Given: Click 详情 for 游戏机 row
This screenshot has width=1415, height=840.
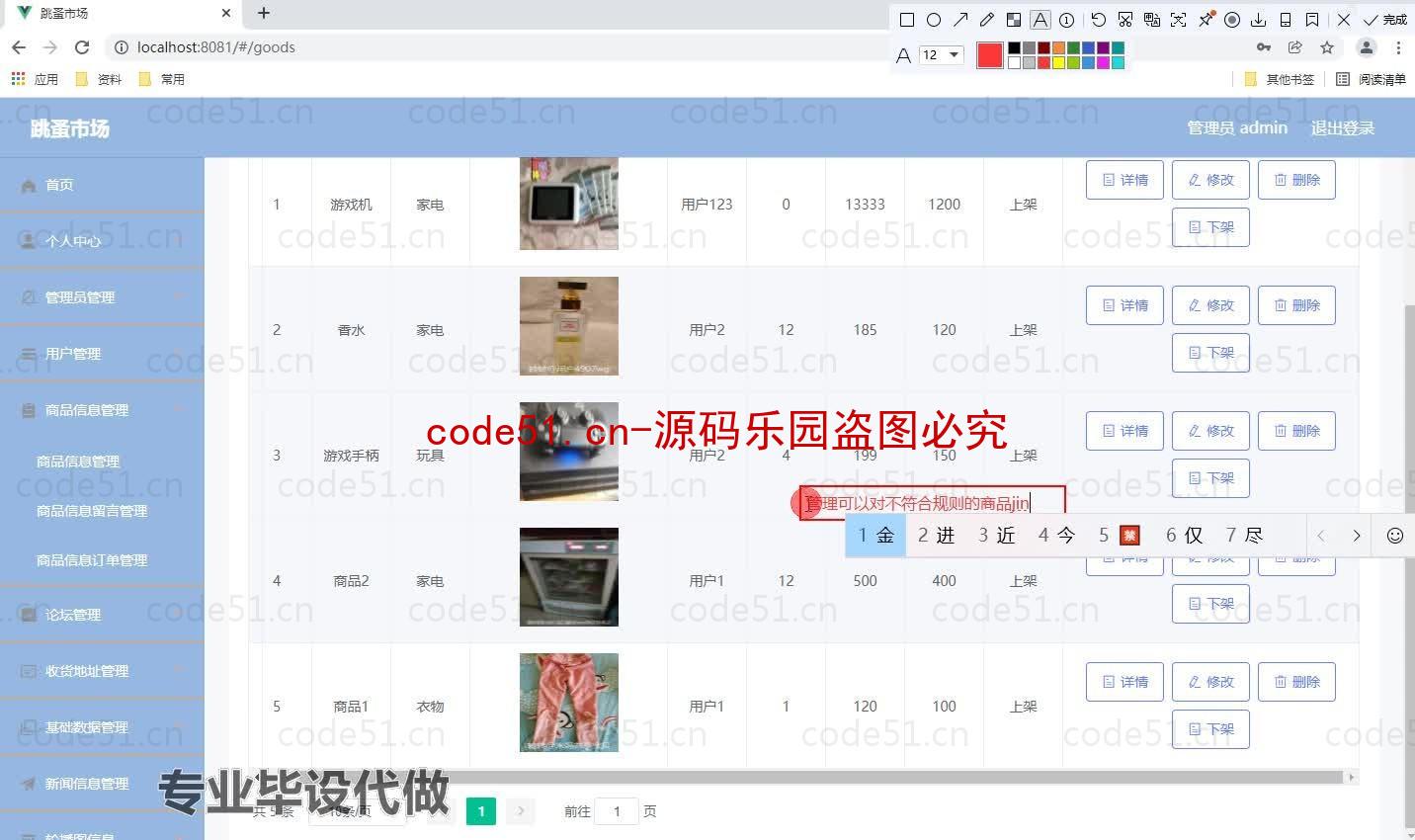Looking at the screenshot, I should (x=1124, y=180).
